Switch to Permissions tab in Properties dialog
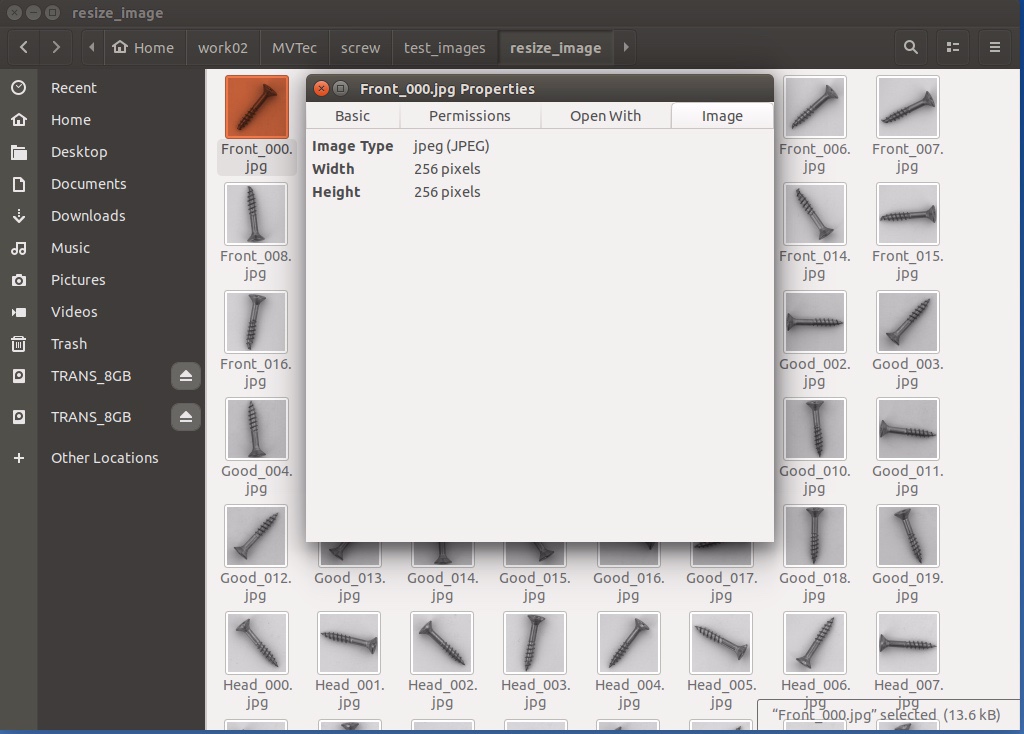This screenshot has height=734, width=1024. tap(470, 116)
